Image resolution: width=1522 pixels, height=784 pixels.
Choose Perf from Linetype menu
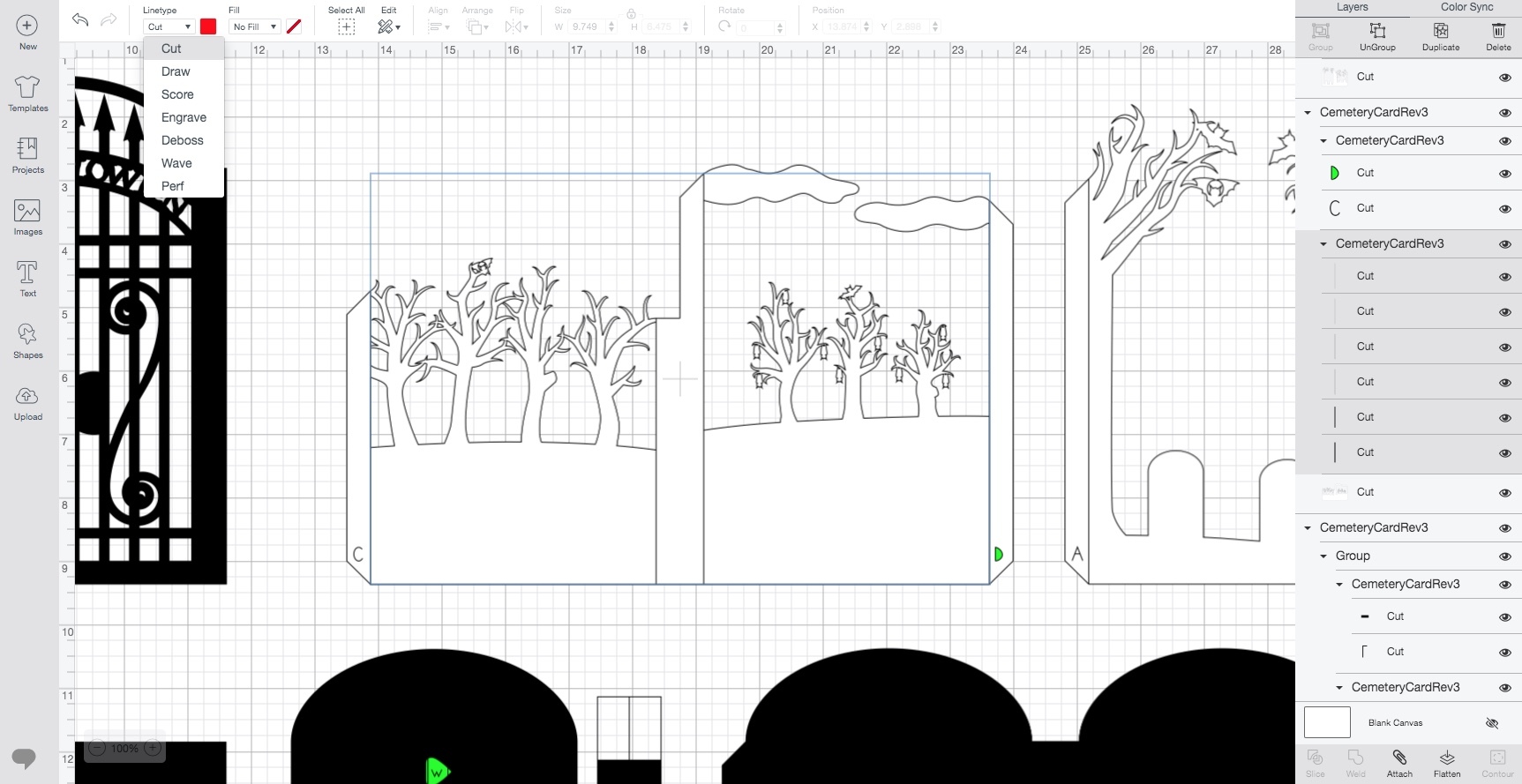point(184,186)
